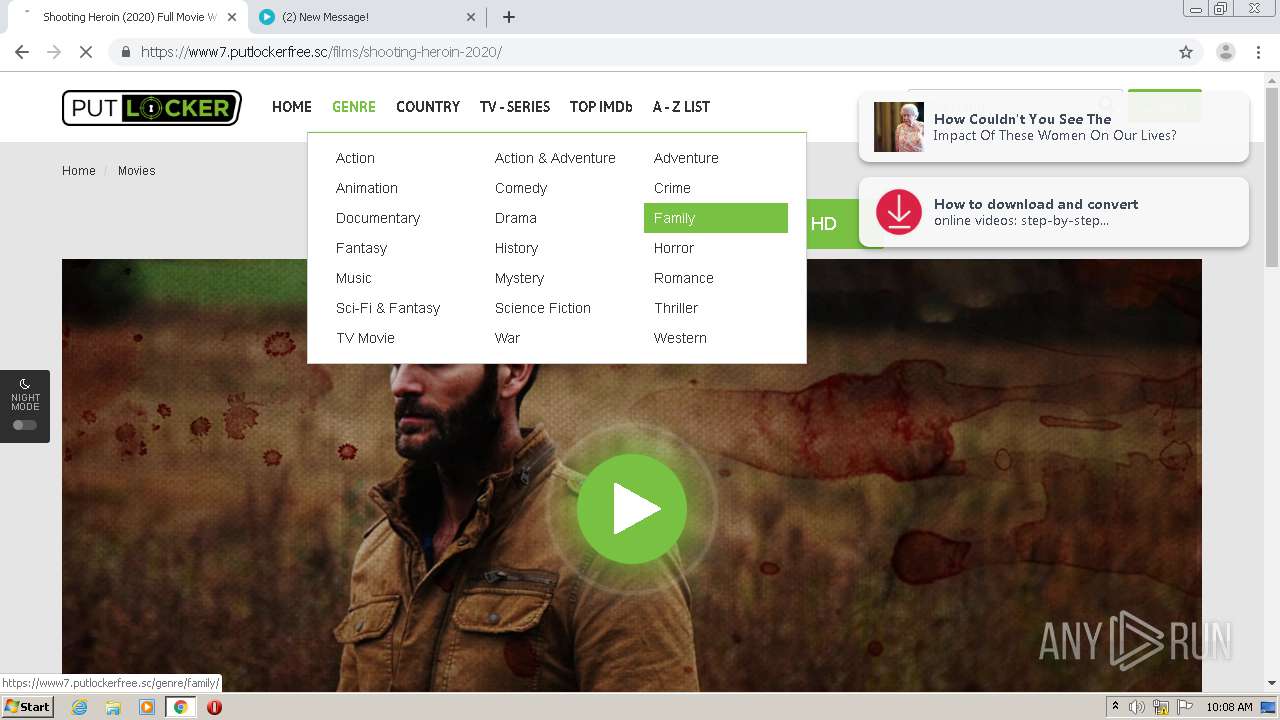Image resolution: width=1280 pixels, height=720 pixels.
Task: Open media player from taskbar
Action: [147, 707]
